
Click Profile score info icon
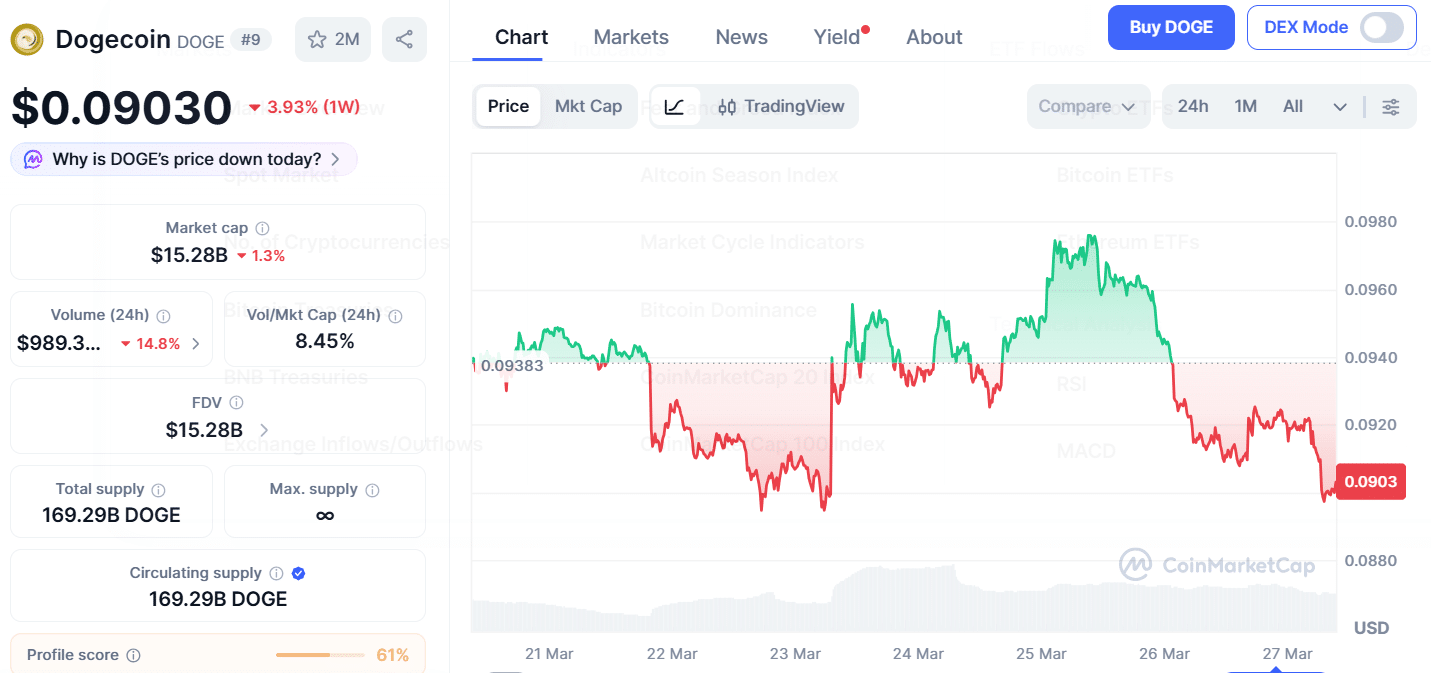coord(133,656)
